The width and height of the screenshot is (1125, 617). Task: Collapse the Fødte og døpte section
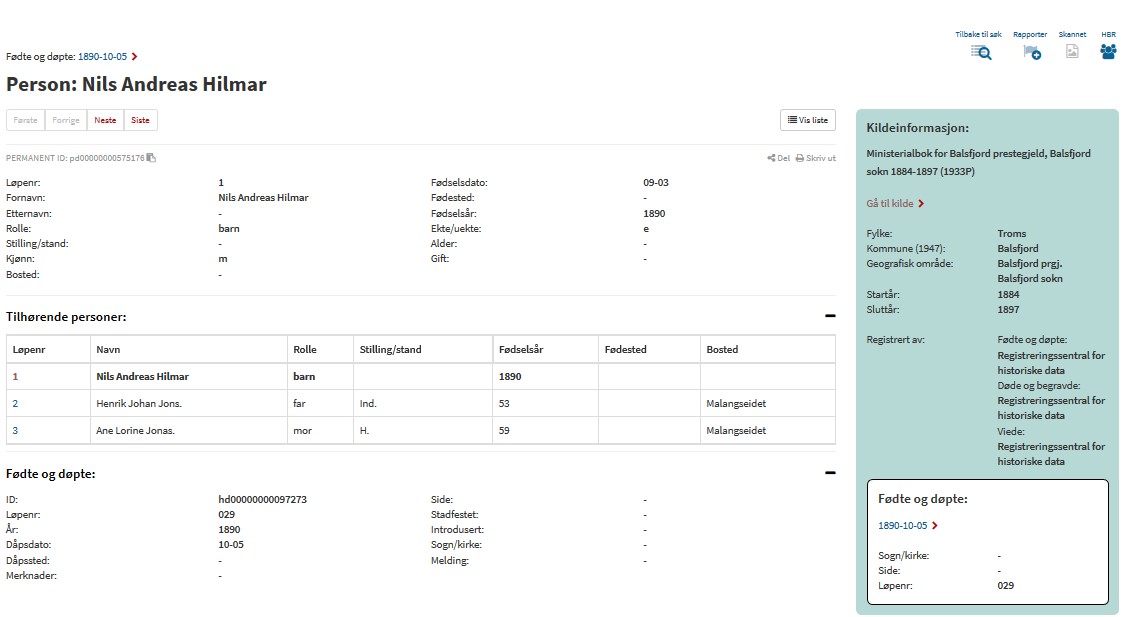pos(829,473)
